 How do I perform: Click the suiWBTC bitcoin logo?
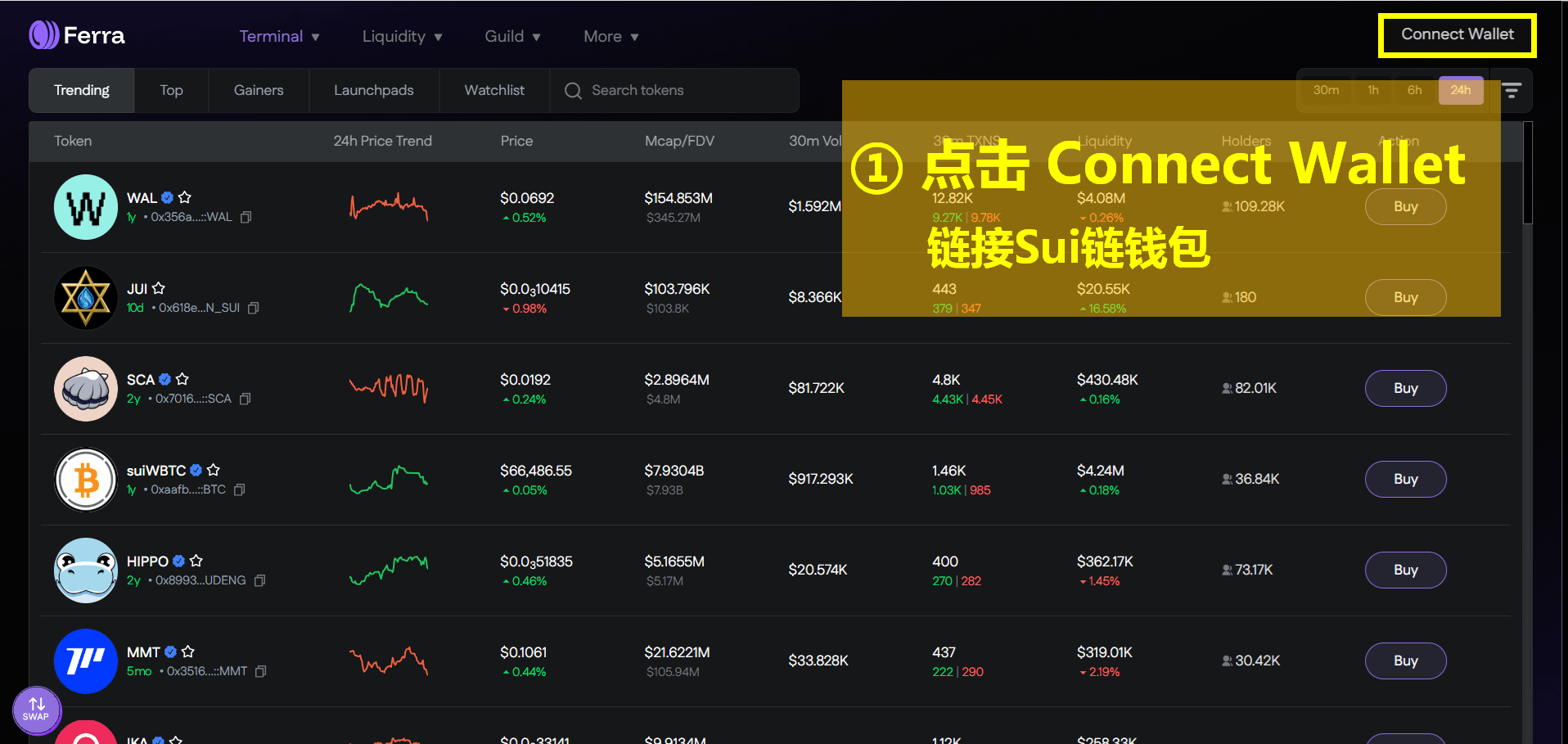pyautogui.click(x=86, y=480)
